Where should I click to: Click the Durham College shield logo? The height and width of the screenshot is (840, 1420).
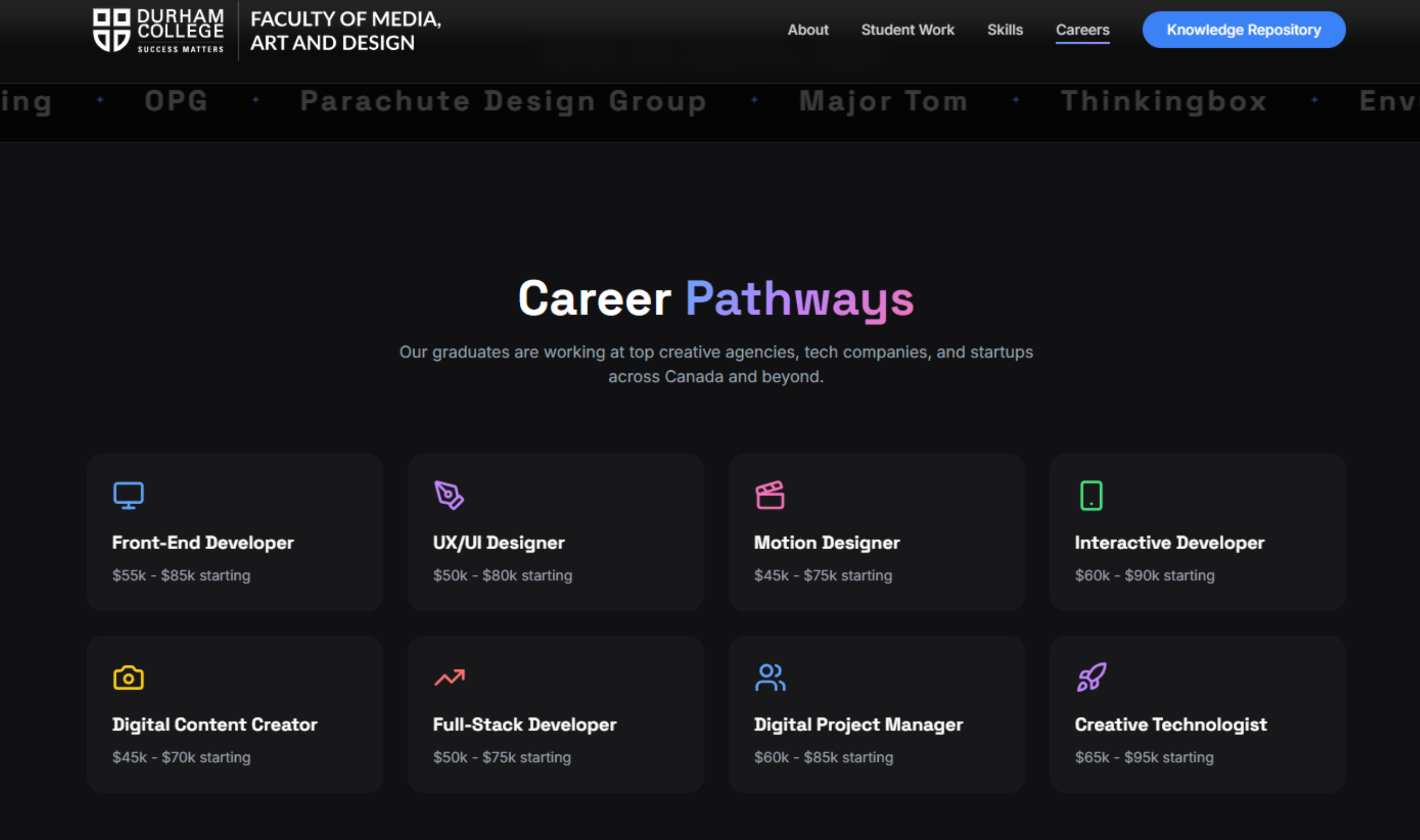(111, 30)
